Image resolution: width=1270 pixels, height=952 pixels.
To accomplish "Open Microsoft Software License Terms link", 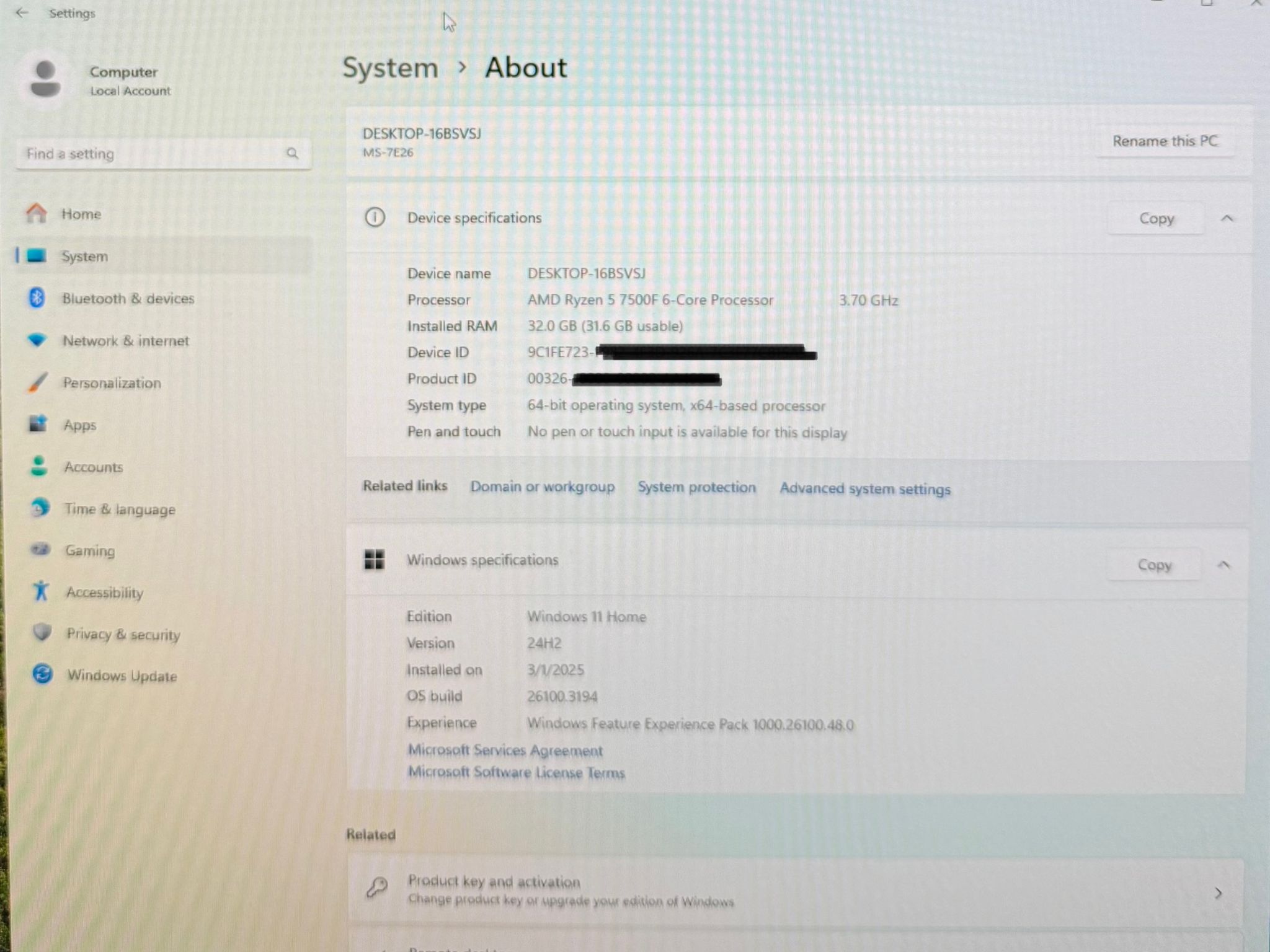I will [516, 772].
